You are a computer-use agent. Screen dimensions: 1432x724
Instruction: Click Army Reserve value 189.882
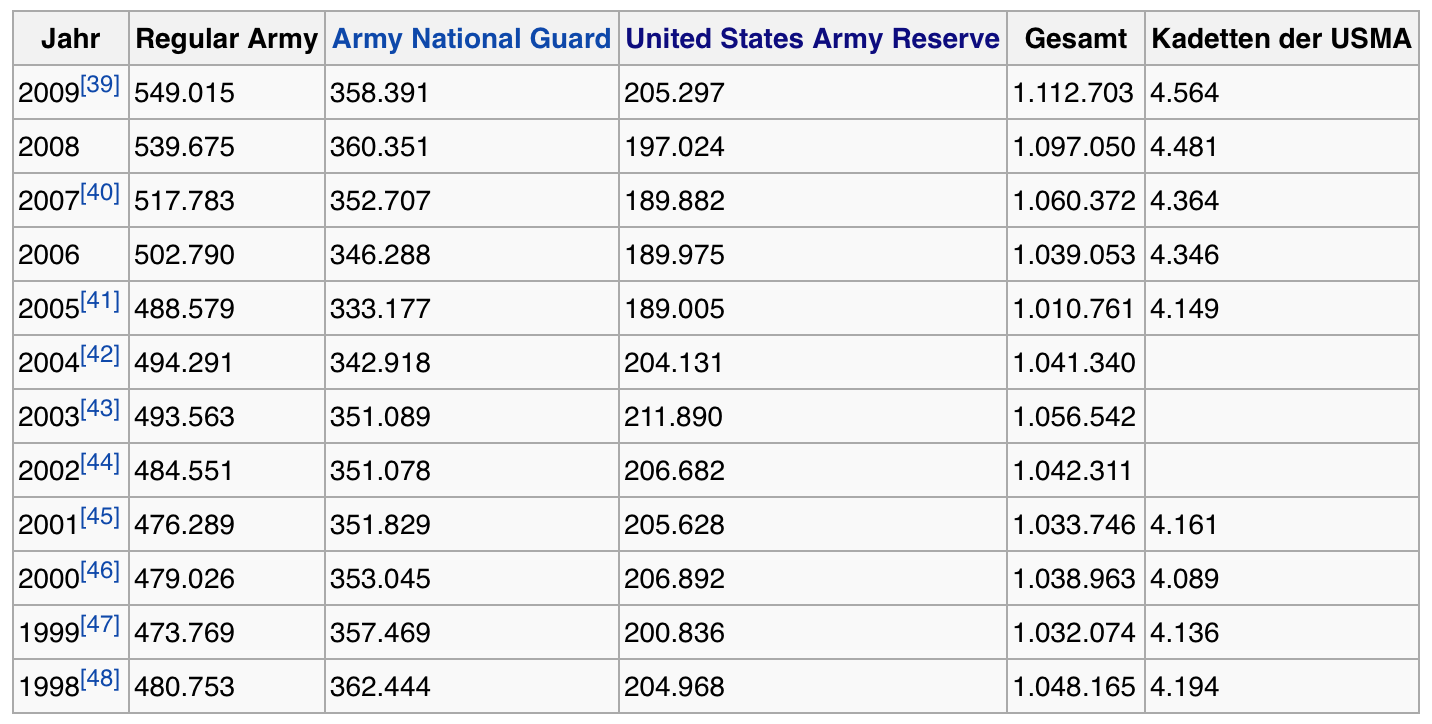click(675, 201)
